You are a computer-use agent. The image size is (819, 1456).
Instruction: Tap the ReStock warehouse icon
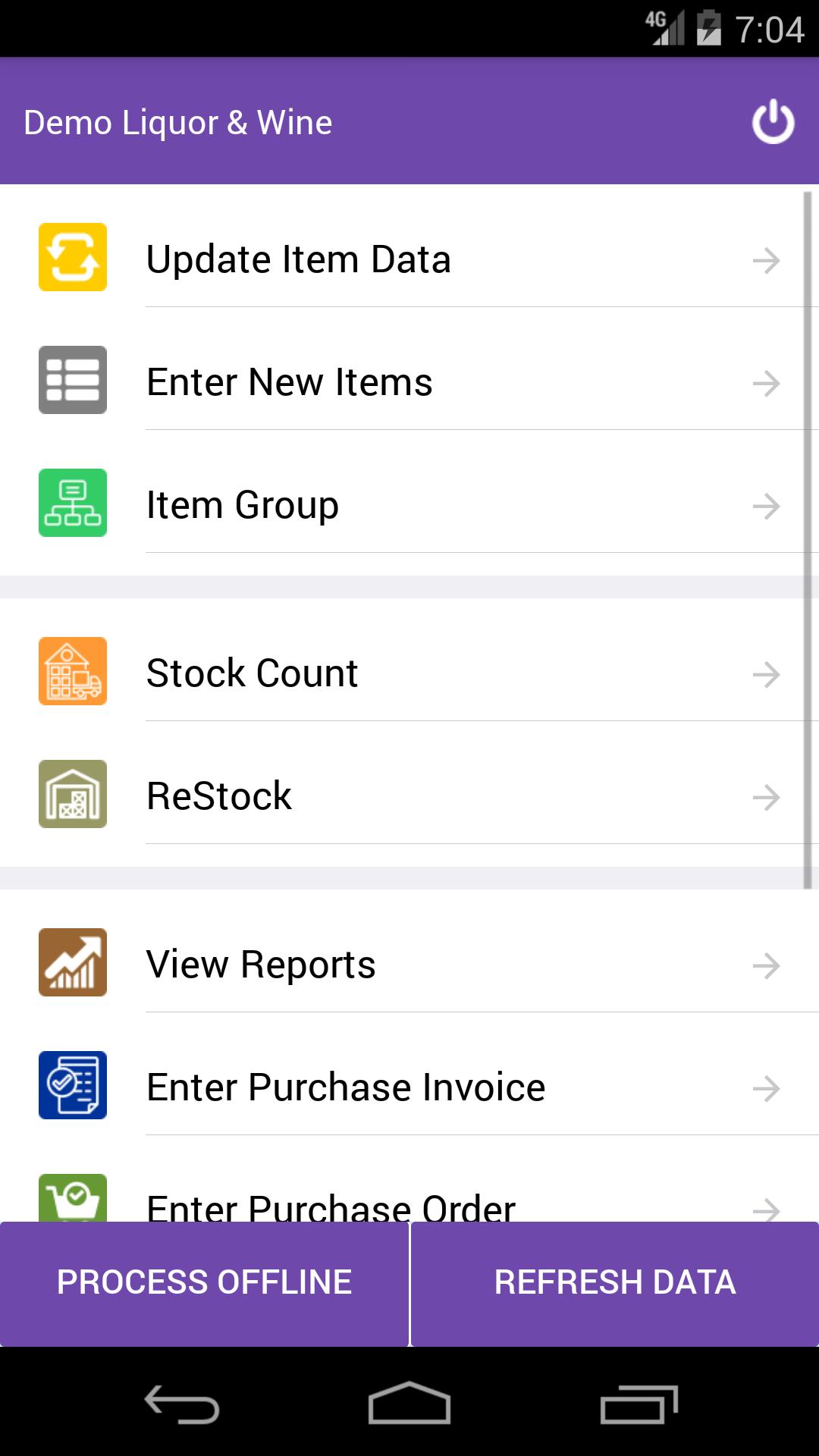[x=73, y=794]
